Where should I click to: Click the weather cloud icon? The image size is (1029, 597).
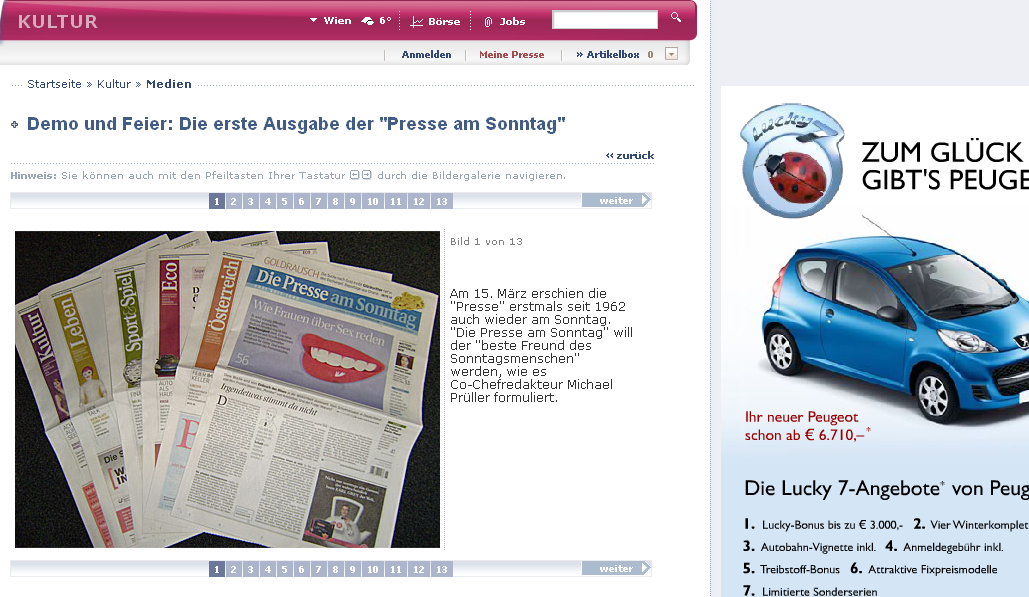(368, 21)
